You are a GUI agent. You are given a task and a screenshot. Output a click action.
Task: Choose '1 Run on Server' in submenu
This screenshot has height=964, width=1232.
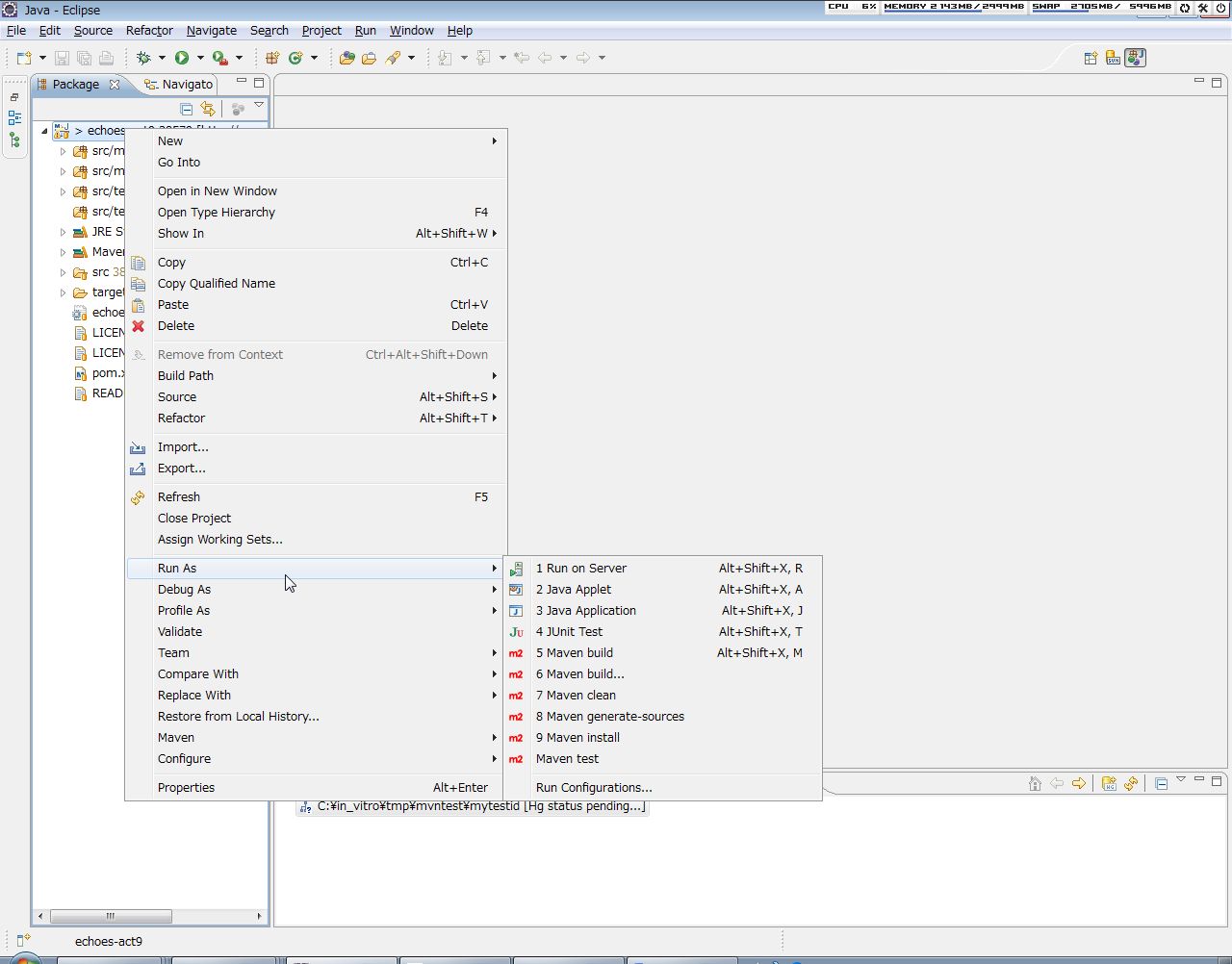pyautogui.click(x=662, y=569)
